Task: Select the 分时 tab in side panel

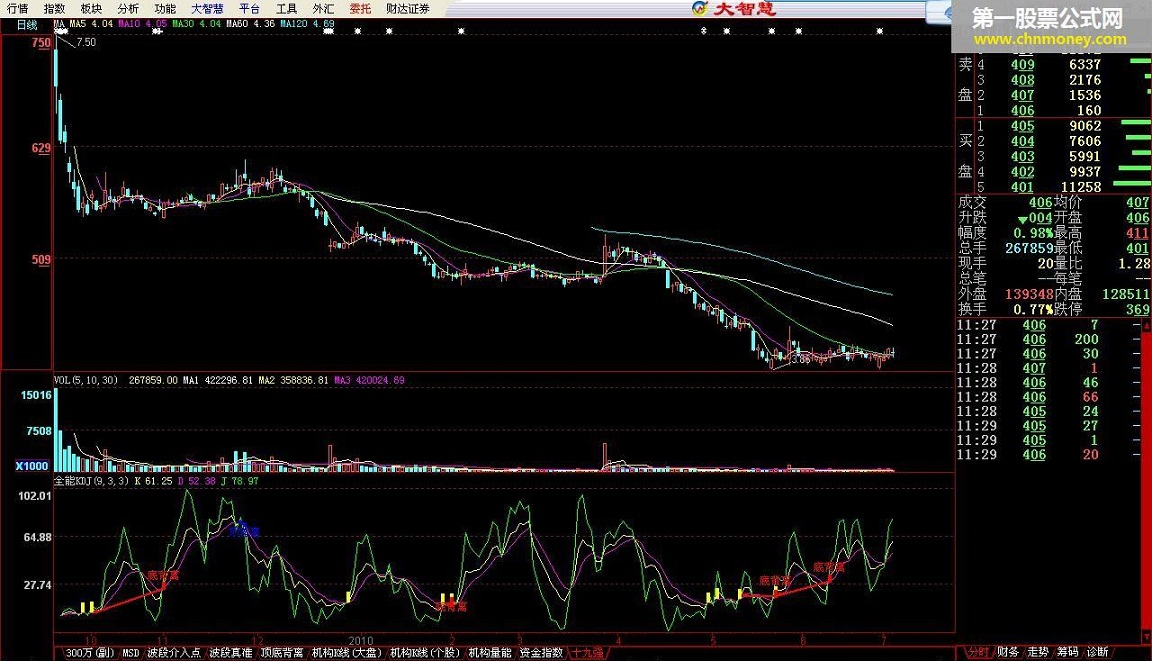Action: point(978,652)
